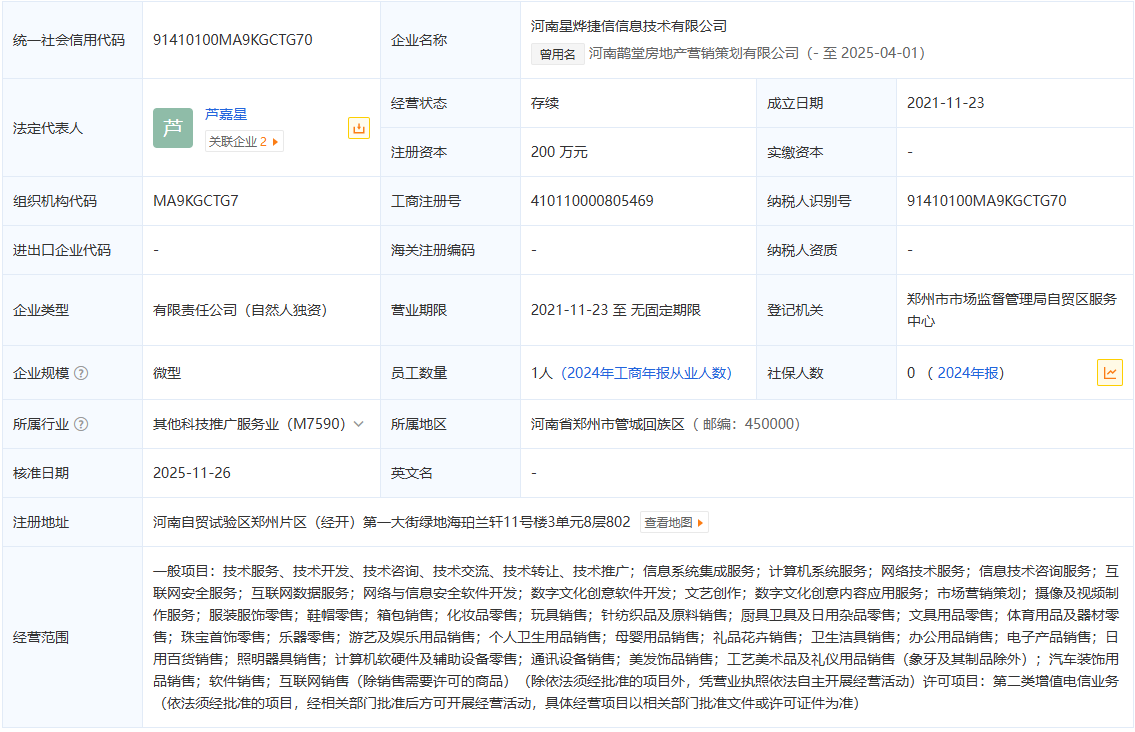The image size is (1135, 732).
Task: Expand 关联企业 2 related companies
Action: [x=244, y=142]
